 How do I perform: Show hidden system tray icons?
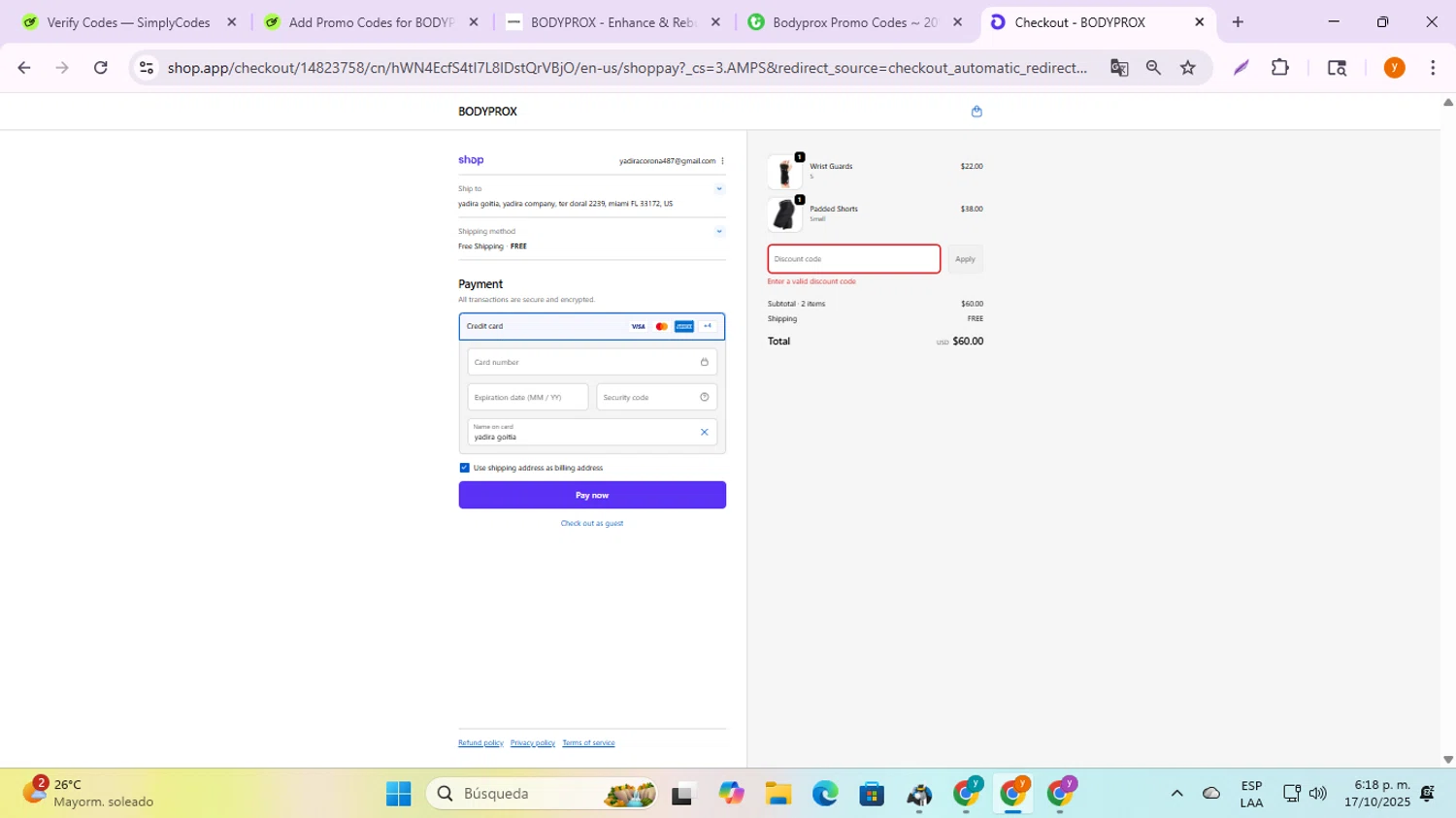[1176, 794]
